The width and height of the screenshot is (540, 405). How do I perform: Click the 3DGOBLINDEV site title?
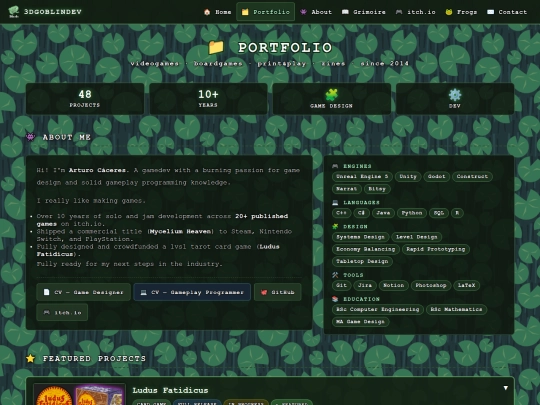pos(53,12)
